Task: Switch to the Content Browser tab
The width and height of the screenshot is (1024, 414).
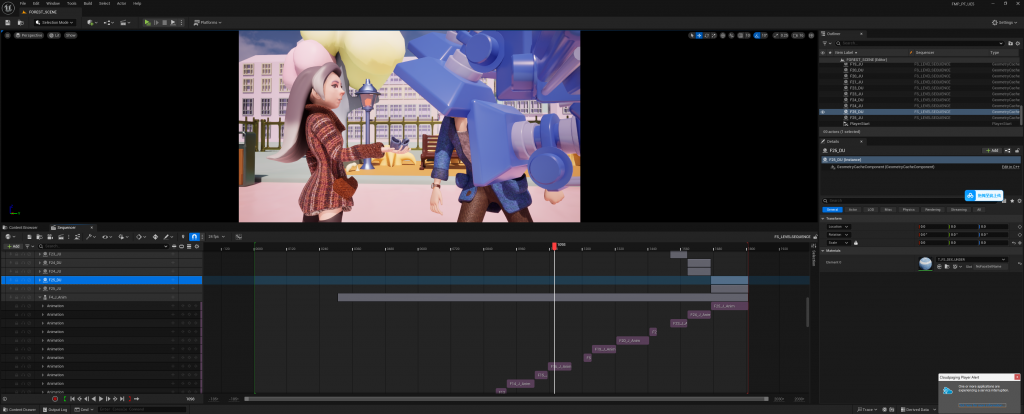Action: (22, 228)
